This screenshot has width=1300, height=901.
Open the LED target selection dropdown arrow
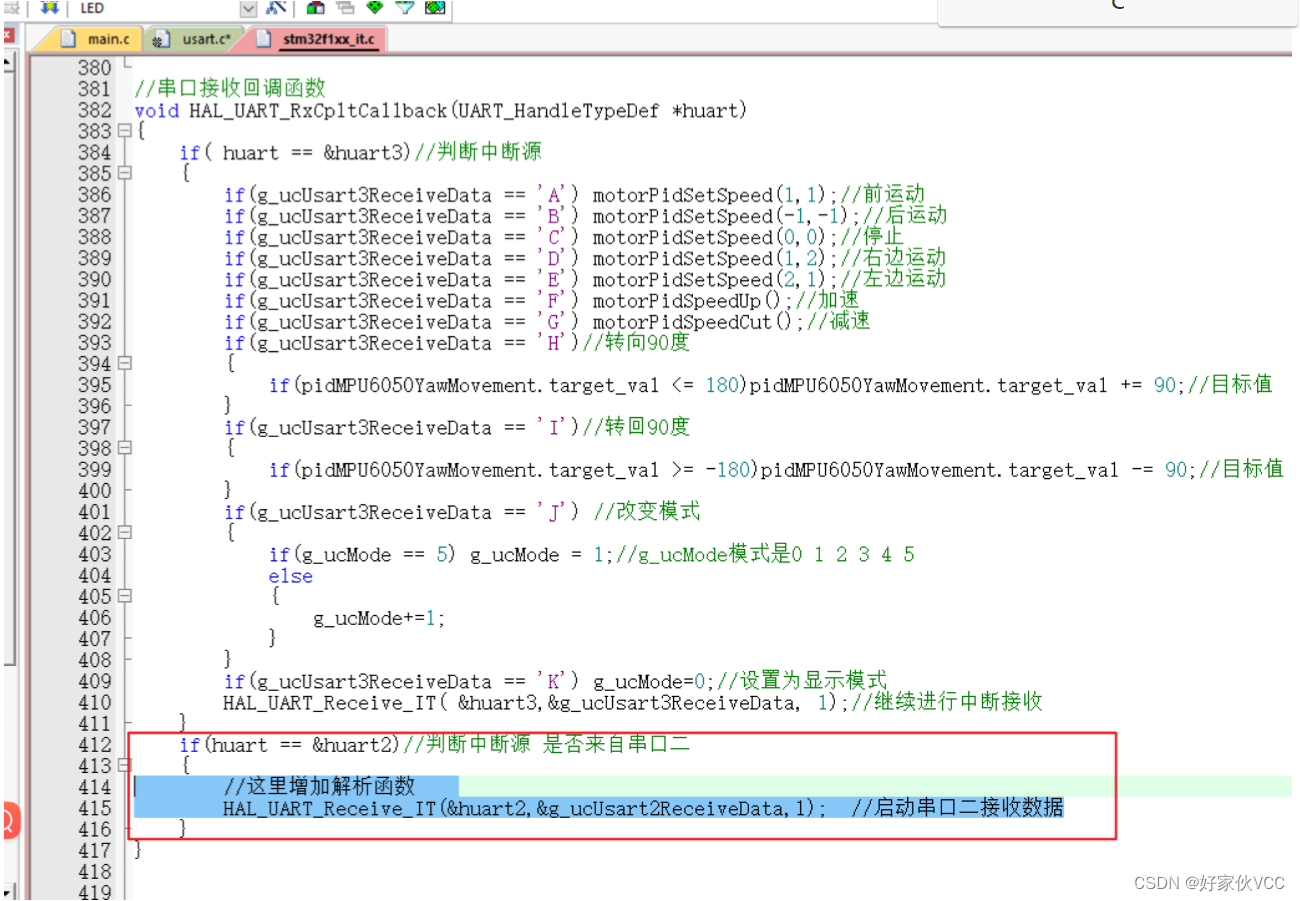click(249, 8)
